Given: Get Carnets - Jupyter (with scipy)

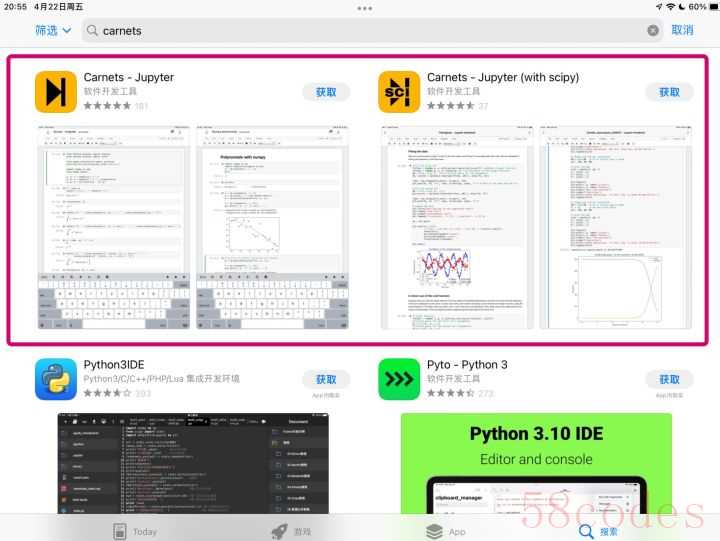Looking at the screenshot, I should click(x=669, y=92).
